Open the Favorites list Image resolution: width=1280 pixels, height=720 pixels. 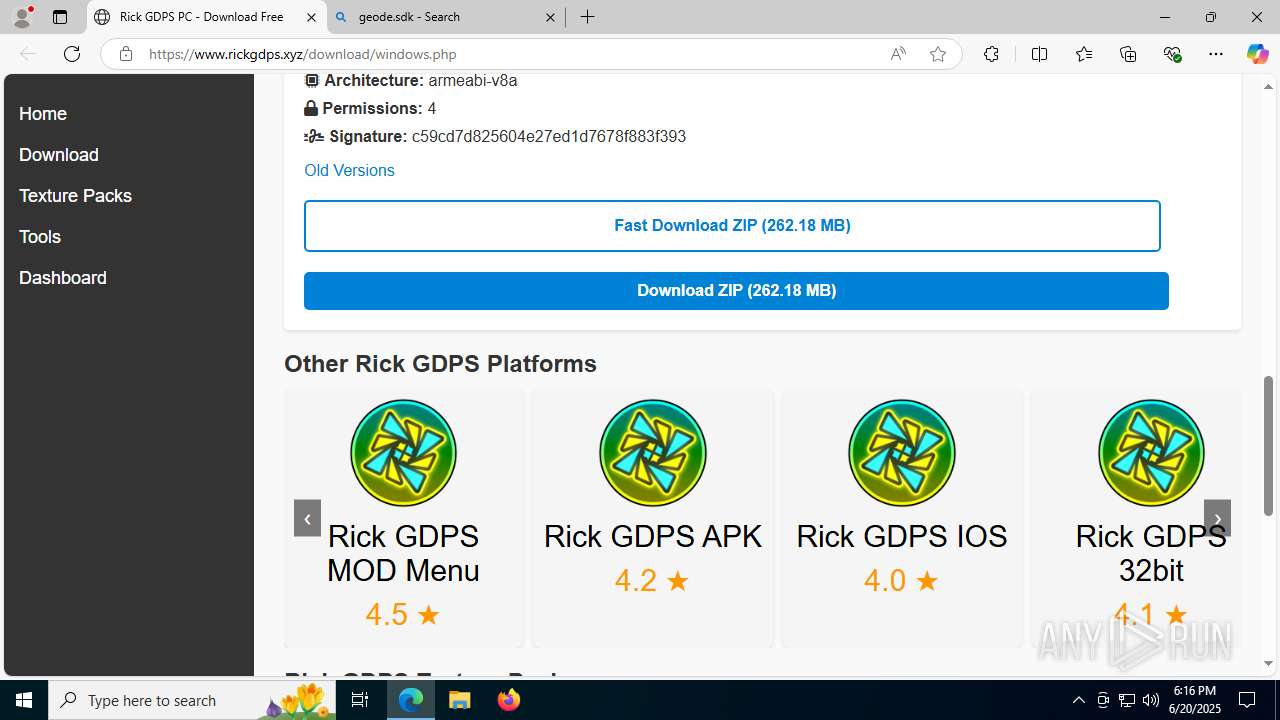pos(1084,54)
